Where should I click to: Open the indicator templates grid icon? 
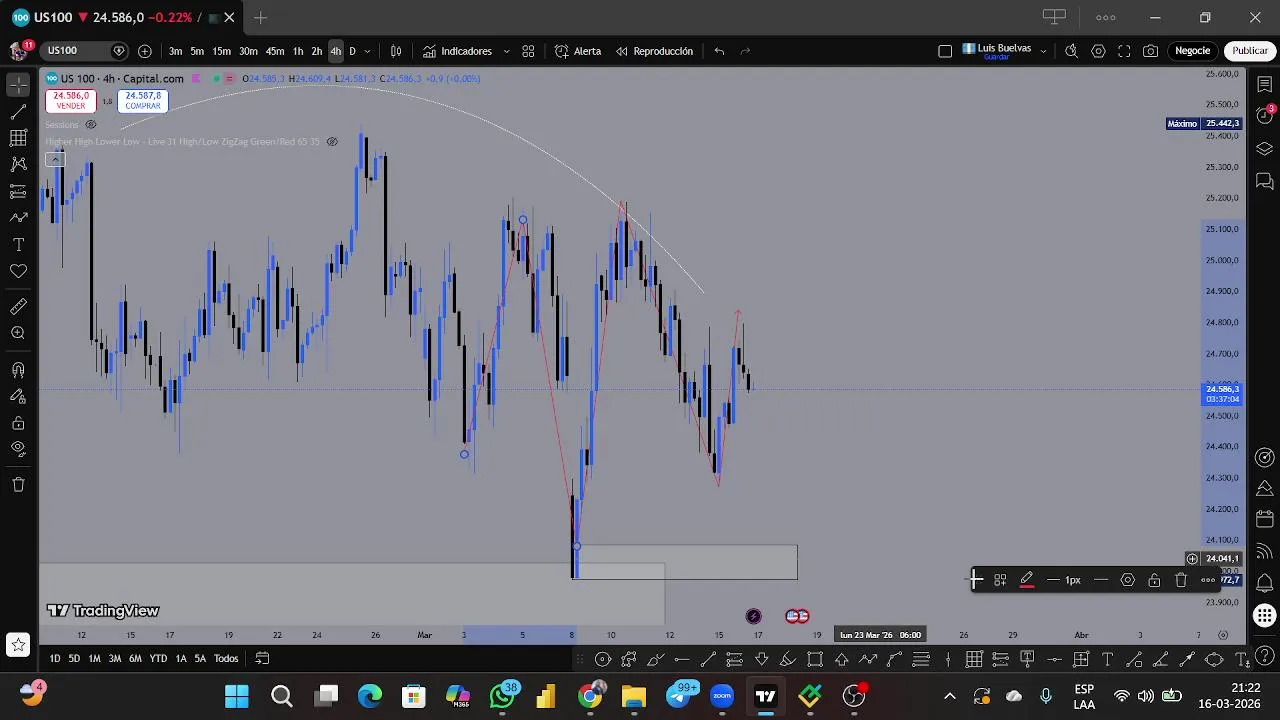click(x=528, y=51)
